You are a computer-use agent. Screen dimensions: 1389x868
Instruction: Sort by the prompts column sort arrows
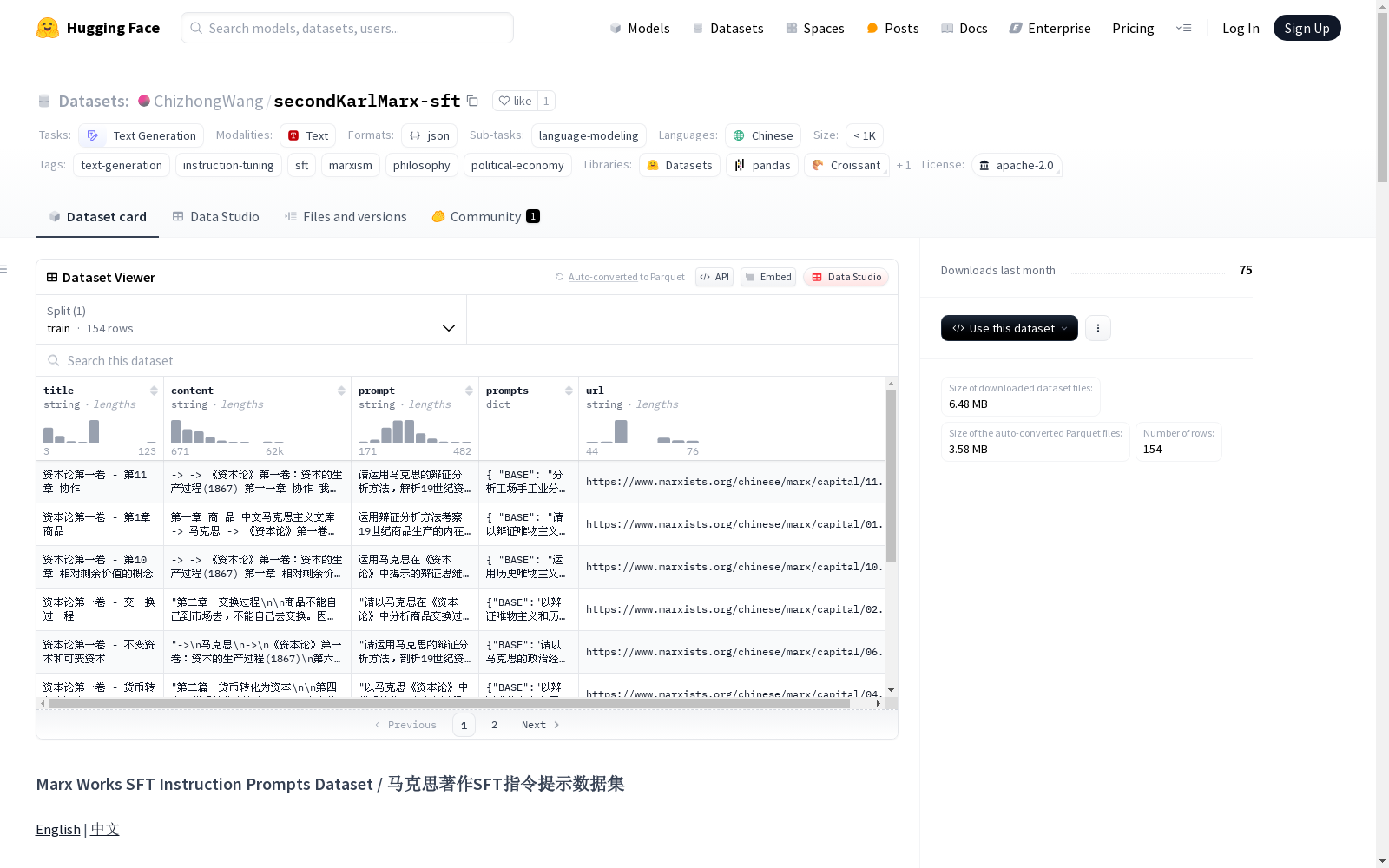[x=569, y=391]
